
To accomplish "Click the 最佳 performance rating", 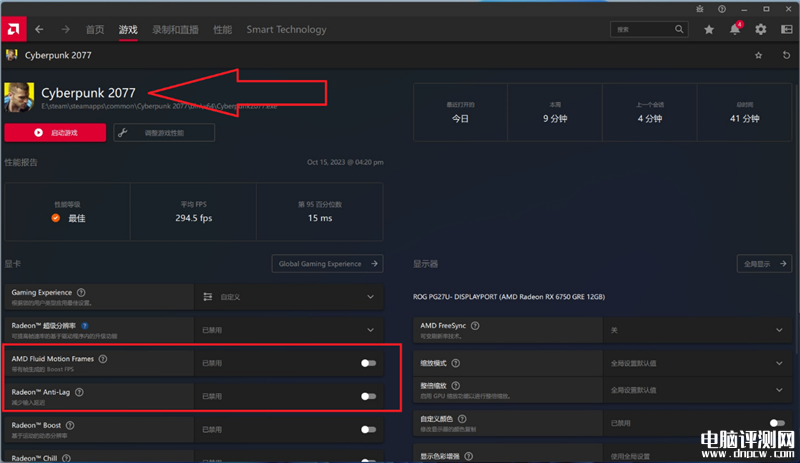I will tap(77, 218).
